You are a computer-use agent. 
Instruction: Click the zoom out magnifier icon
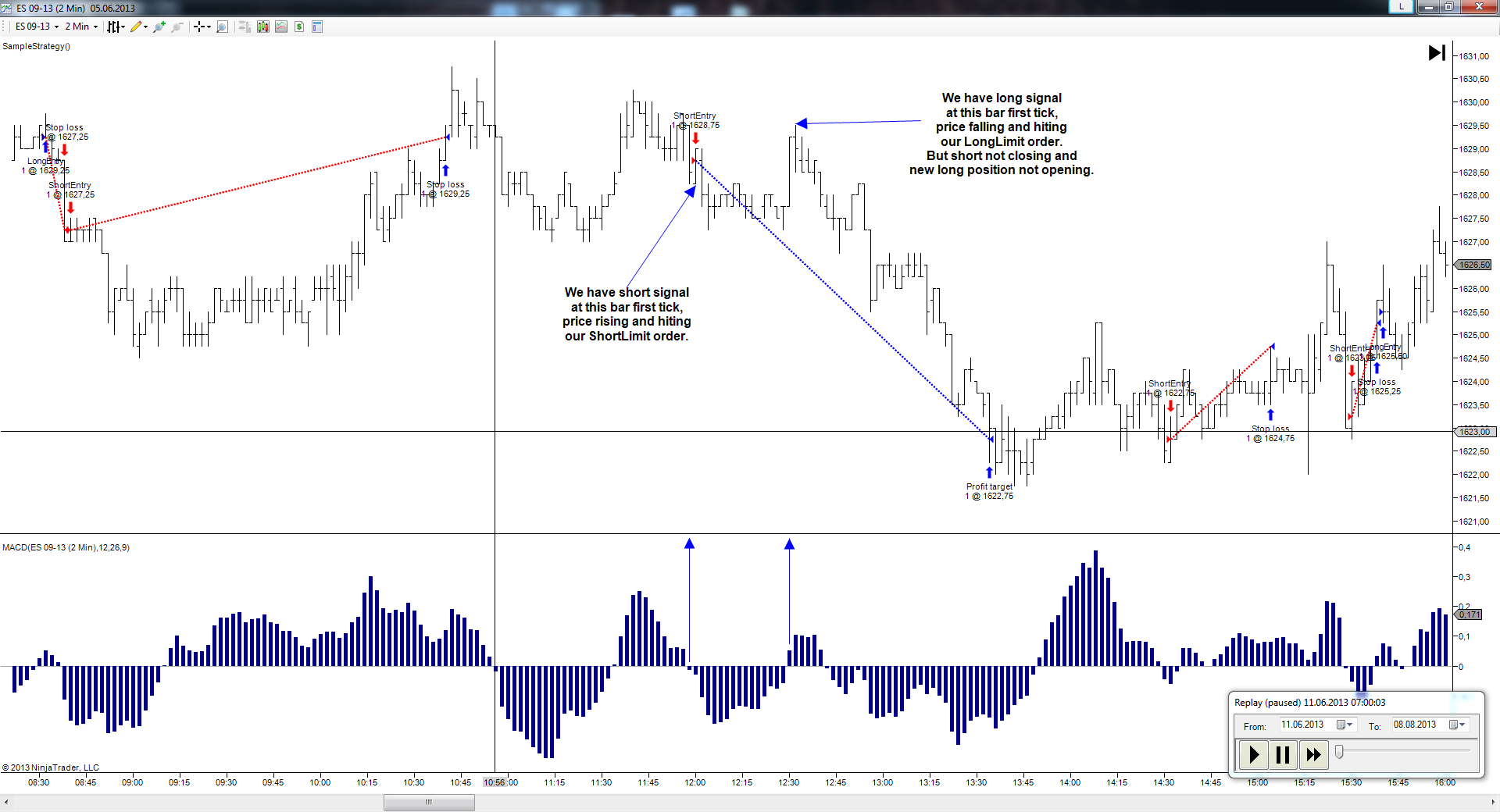[x=177, y=27]
